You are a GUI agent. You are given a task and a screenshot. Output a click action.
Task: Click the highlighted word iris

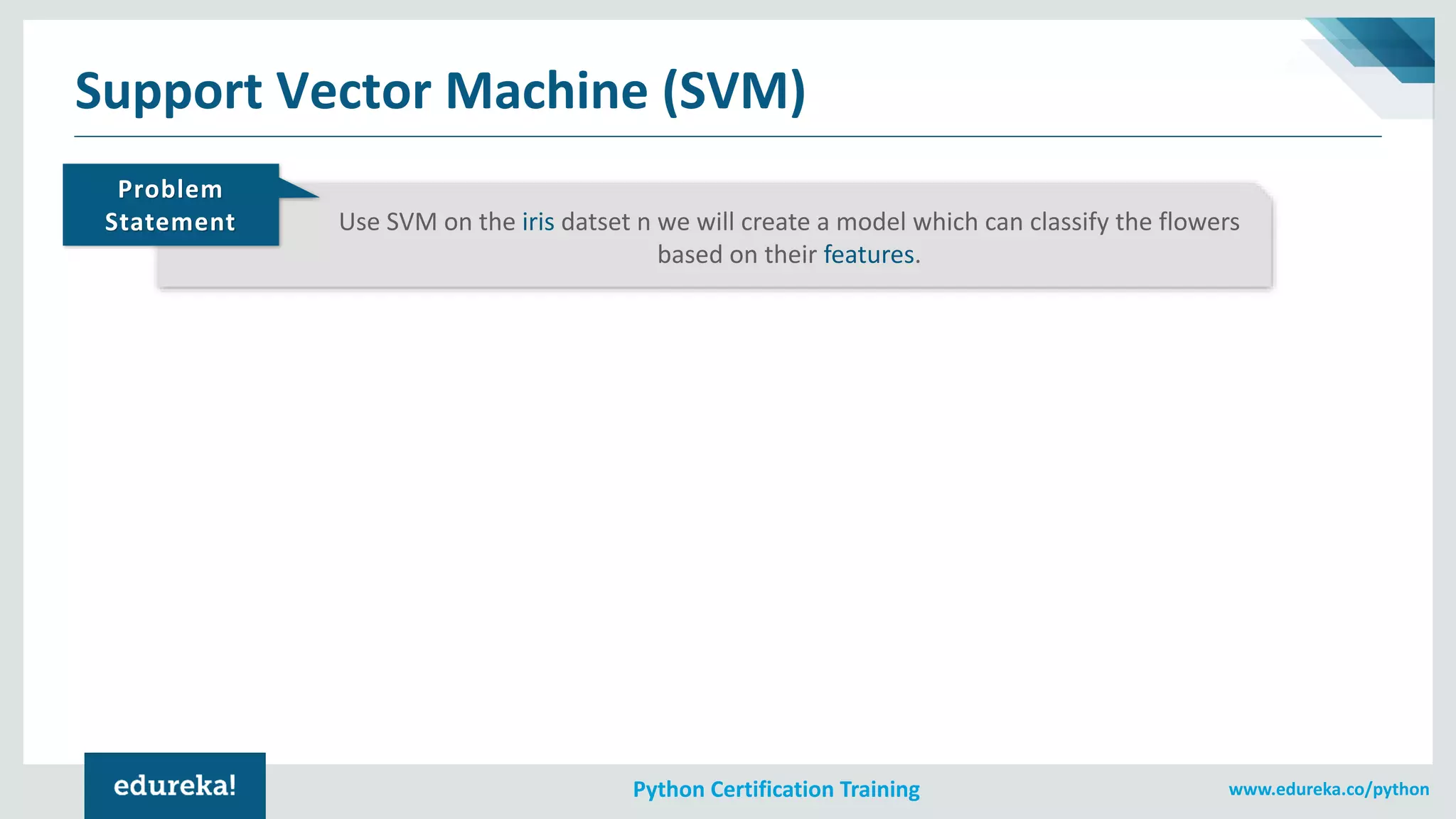coord(537,222)
